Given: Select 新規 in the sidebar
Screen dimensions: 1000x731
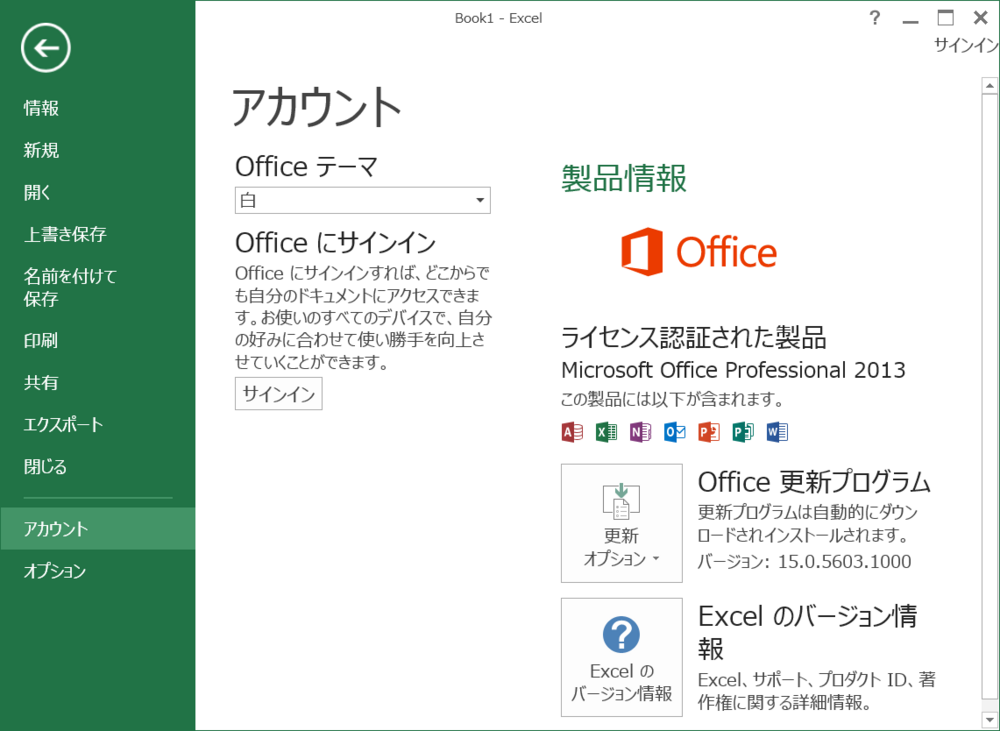Looking at the screenshot, I should [x=41, y=150].
